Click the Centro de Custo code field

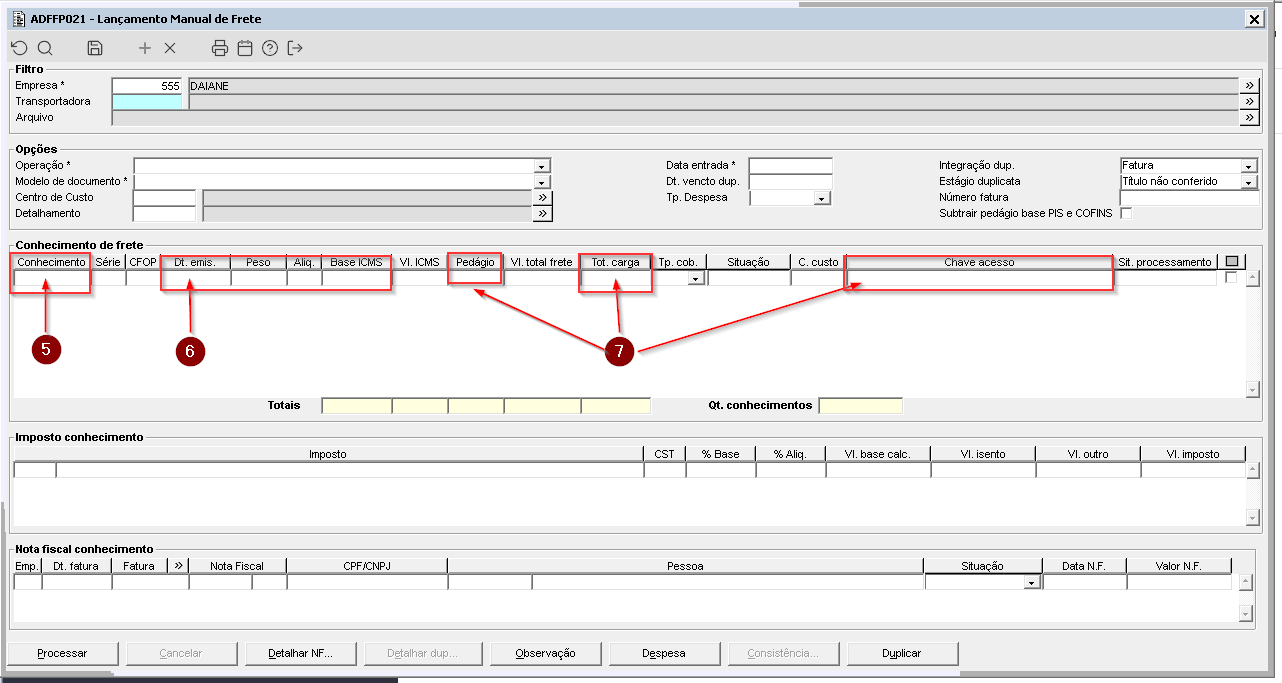[x=164, y=198]
